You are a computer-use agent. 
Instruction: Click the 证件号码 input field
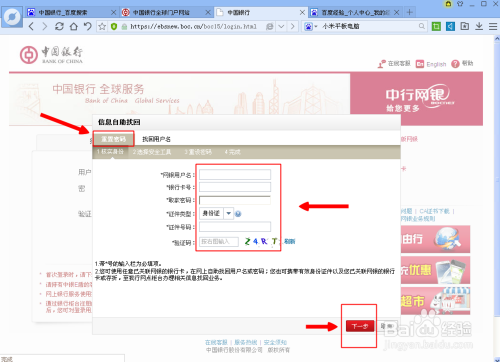pos(235,227)
